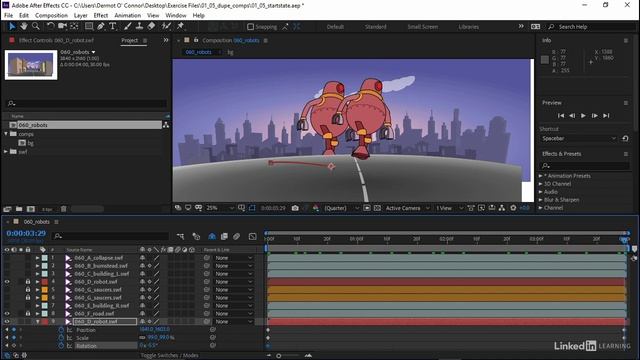Viewport: 640px width, 360px height.
Task: Collapse the comps folder in Project
Action: coord(6,134)
